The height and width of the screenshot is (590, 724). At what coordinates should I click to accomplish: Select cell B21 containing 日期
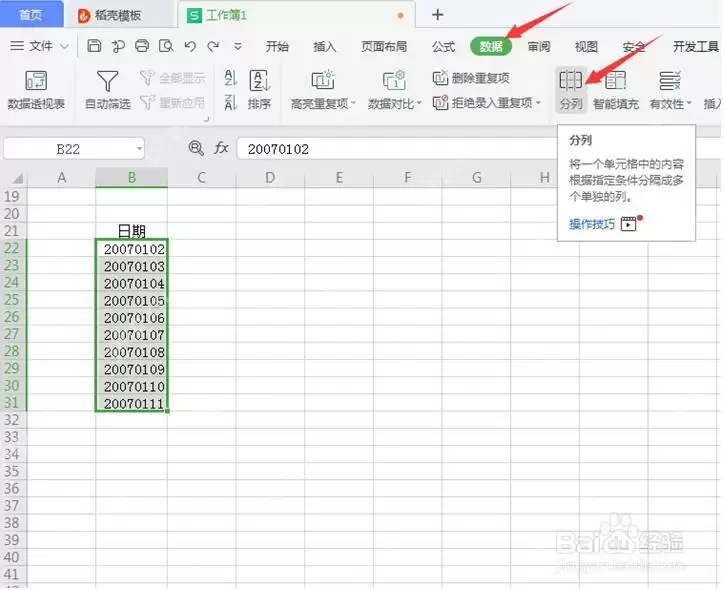tap(132, 230)
